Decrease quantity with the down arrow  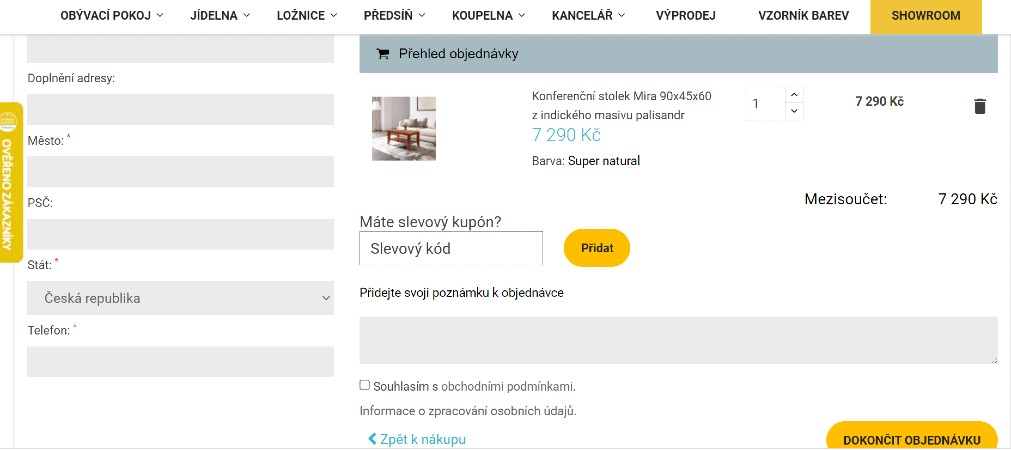[794, 111]
